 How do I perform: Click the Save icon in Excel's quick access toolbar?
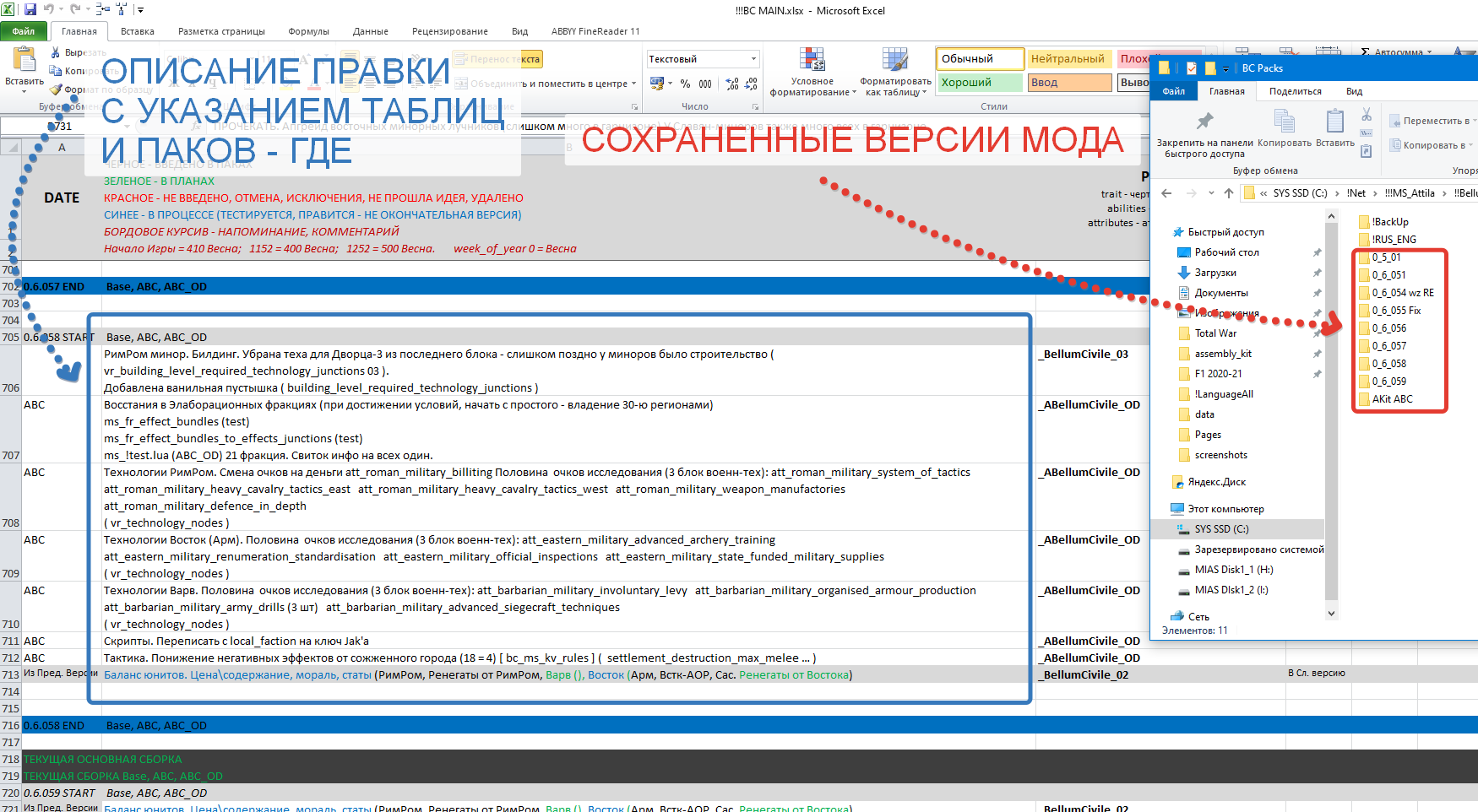30,9
